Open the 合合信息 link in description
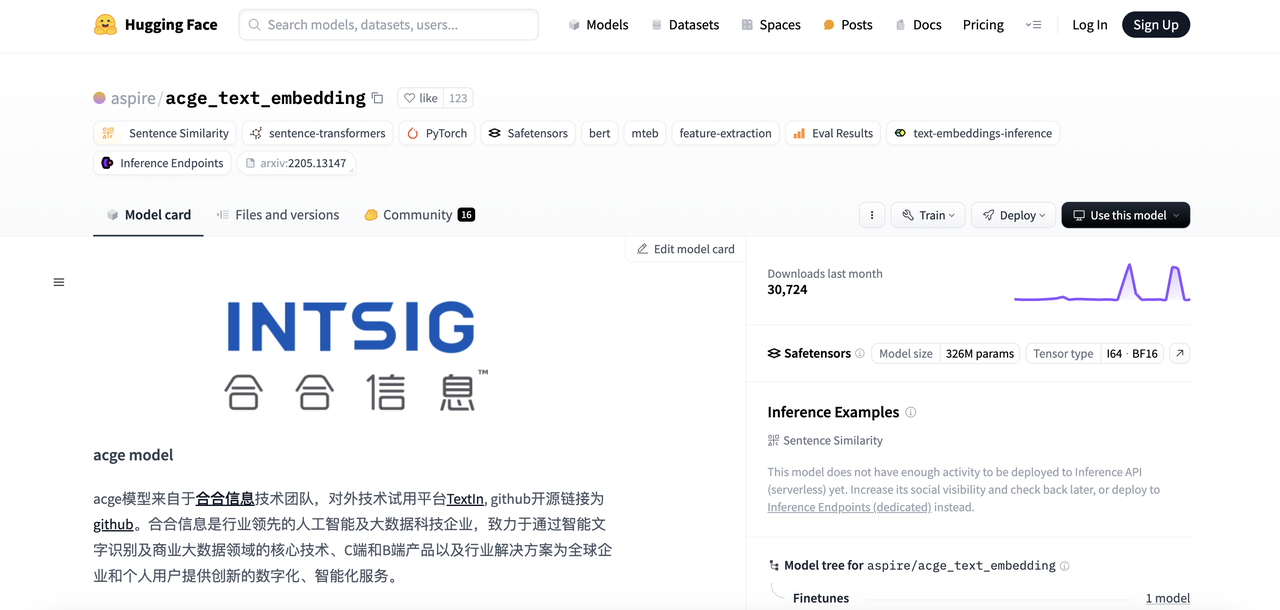The width and height of the screenshot is (1280, 610). coord(225,498)
